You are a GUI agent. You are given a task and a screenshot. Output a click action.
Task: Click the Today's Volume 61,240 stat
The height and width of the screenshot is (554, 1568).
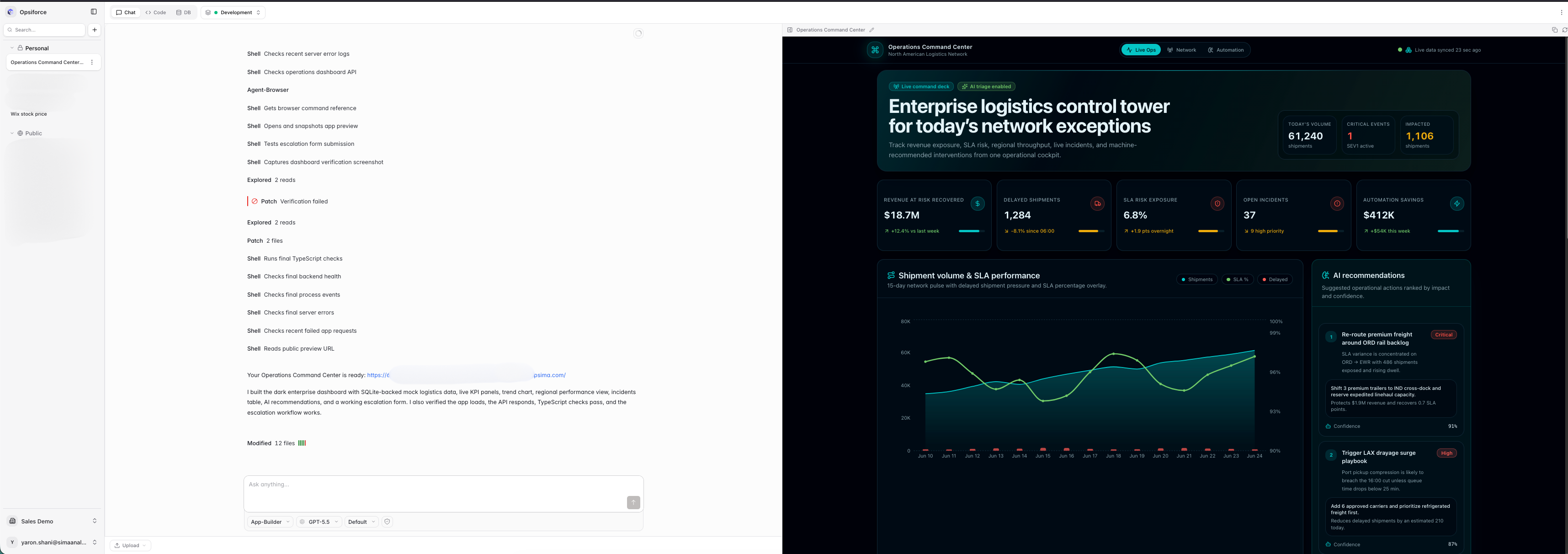click(x=1309, y=136)
